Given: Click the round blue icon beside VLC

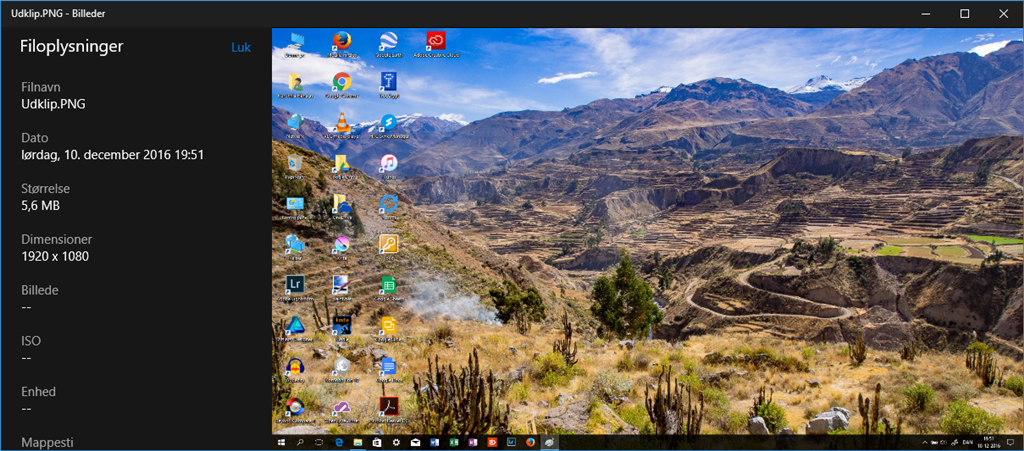Looking at the screenshot, I should click(389, 122).
